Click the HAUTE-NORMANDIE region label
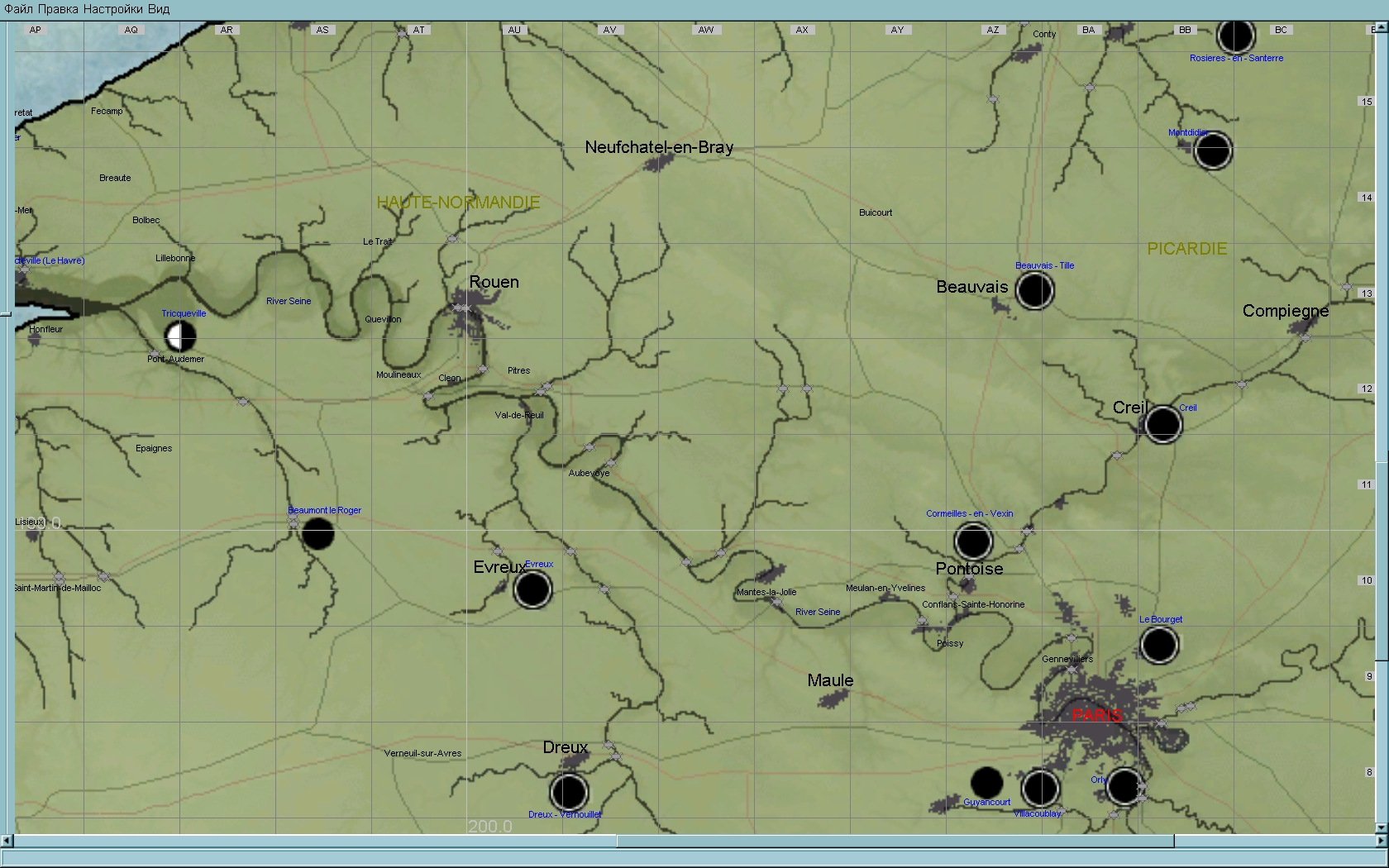This screenshot has height=868, width=1389. (x=458, y=203)
